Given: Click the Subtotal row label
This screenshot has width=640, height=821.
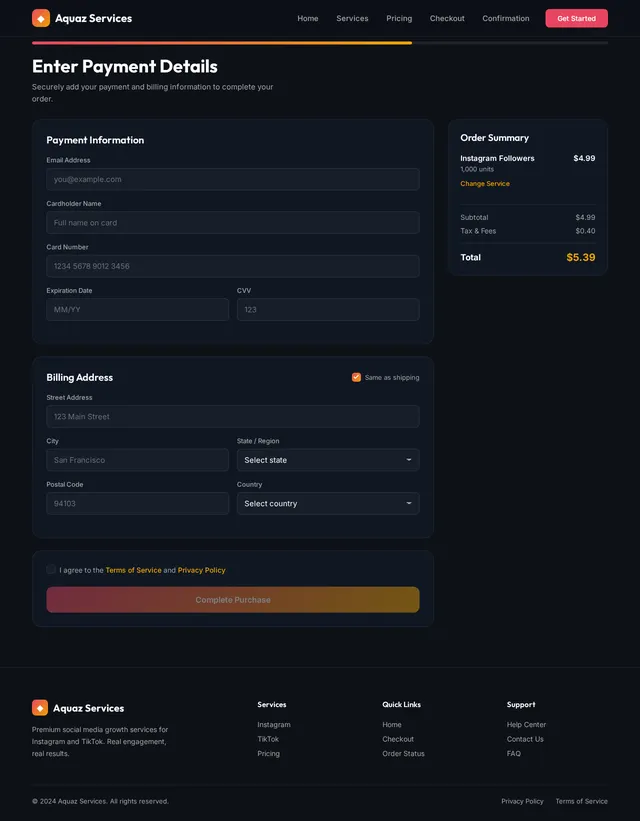Looking at the screenshot, I should coord(474,217).
